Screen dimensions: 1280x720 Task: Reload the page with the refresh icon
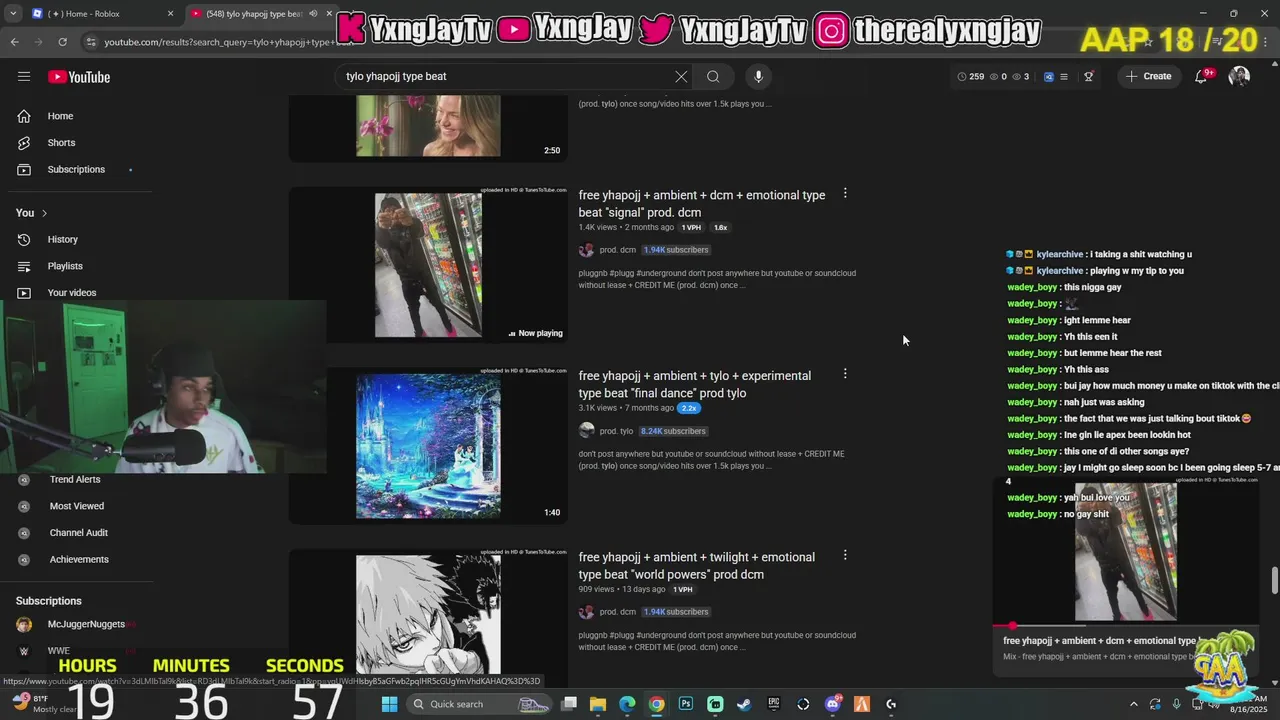(62, 42)
